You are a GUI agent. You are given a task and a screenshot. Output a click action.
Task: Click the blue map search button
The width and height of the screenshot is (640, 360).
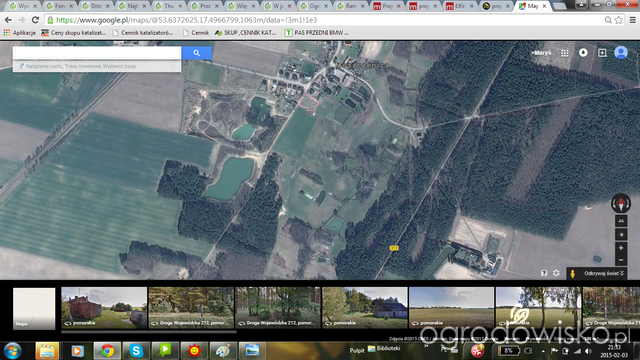[196, 53]
